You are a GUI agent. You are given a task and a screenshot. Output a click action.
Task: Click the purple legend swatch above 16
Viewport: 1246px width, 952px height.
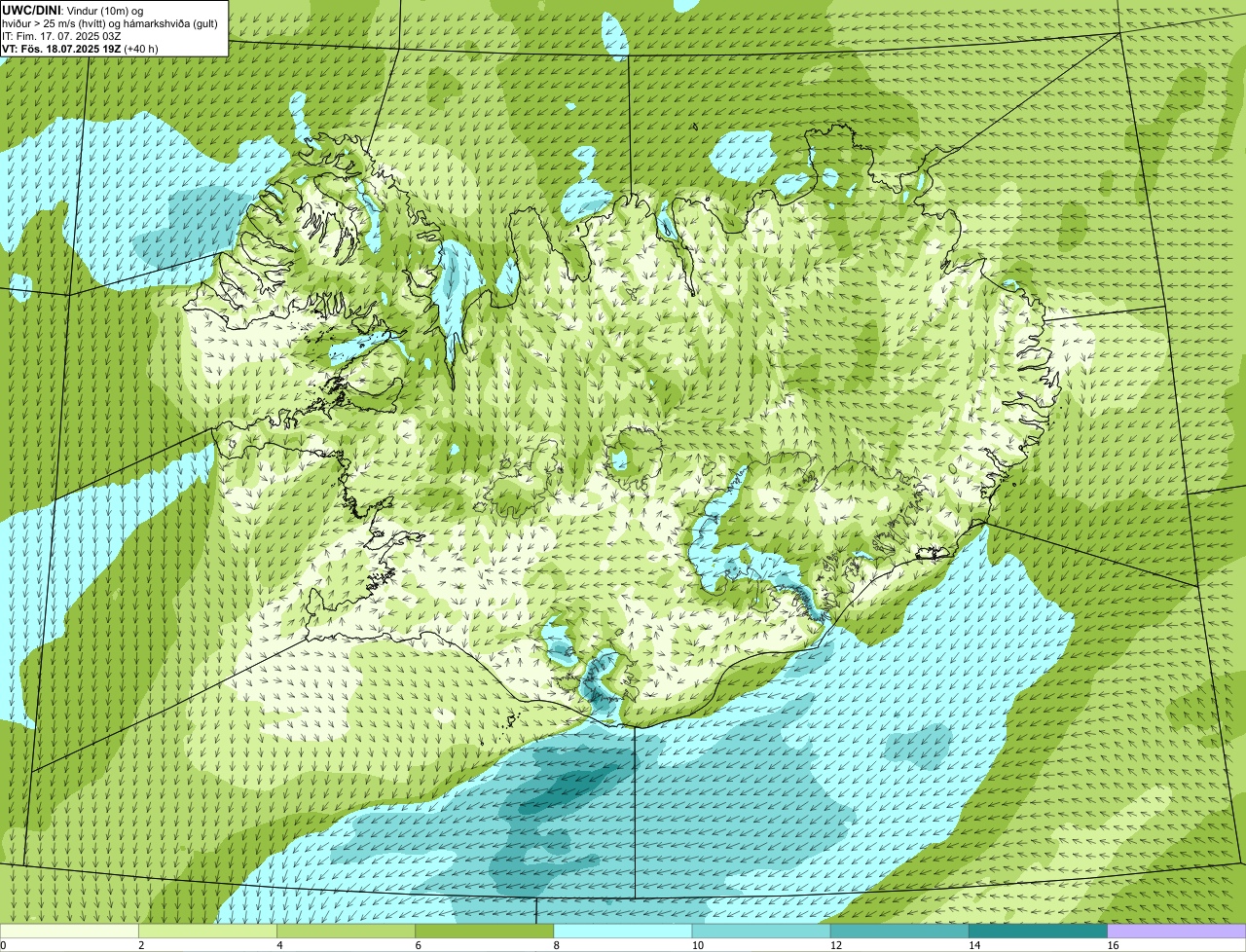pos(1177,932)
